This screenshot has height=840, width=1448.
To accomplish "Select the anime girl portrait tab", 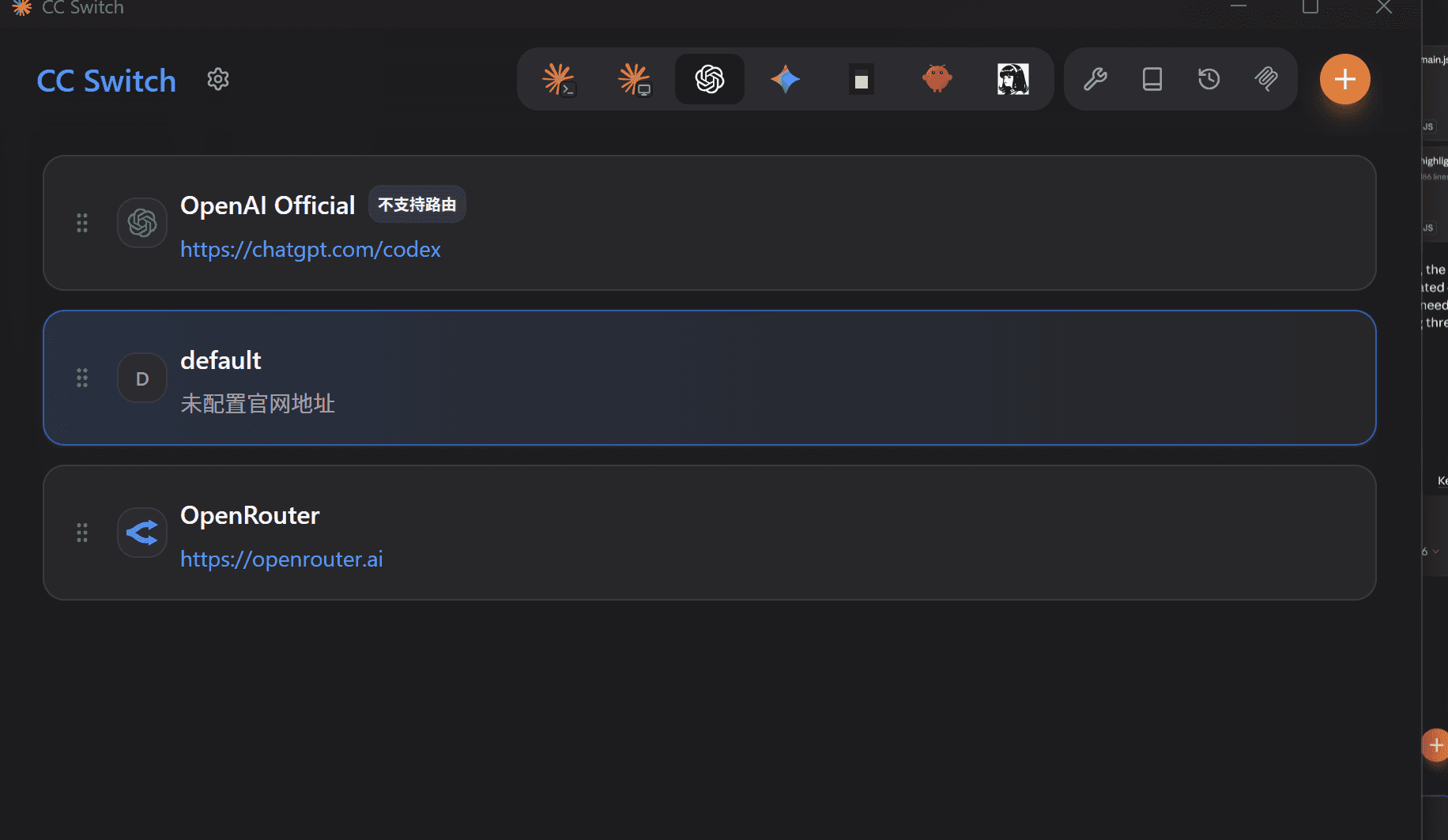I will tap(1013, 79).
